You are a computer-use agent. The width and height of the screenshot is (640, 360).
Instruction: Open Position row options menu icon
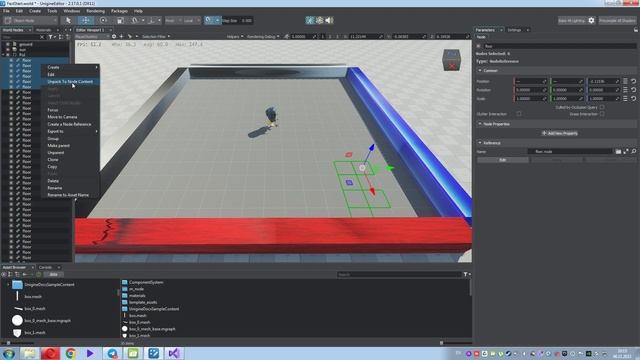625,81
